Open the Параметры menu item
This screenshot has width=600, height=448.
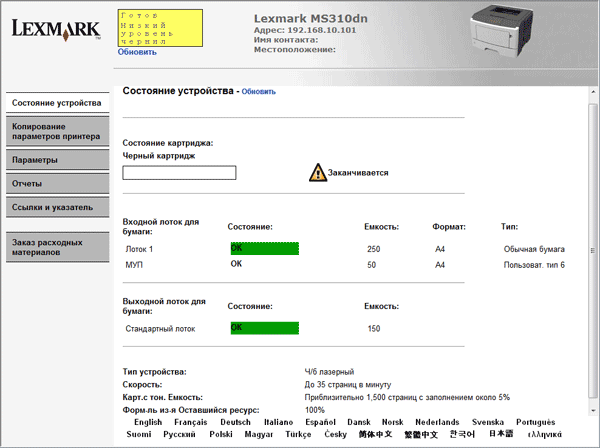click(57, 160)
